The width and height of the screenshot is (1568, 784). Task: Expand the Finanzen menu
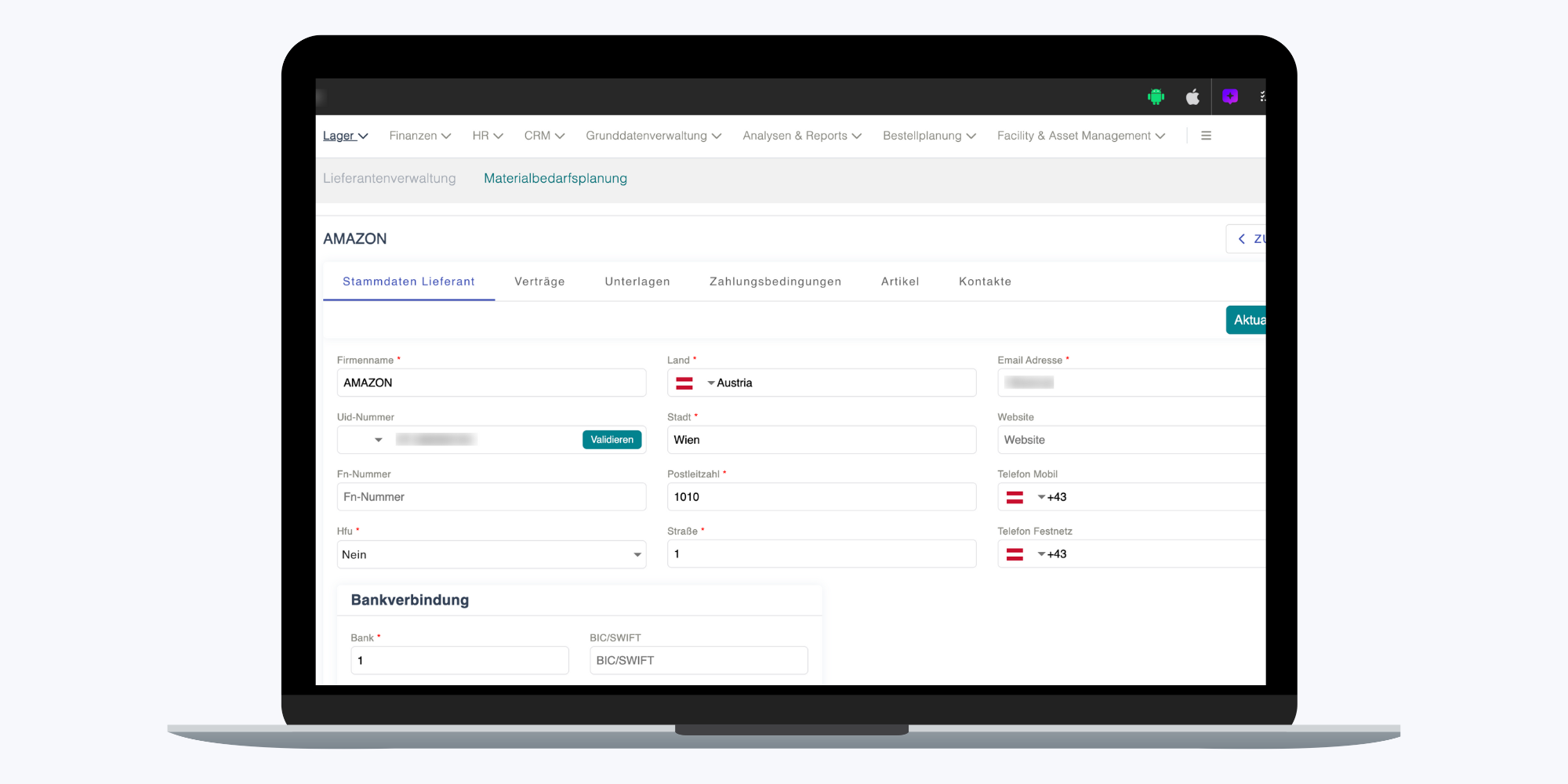click(x=419, y=136)
